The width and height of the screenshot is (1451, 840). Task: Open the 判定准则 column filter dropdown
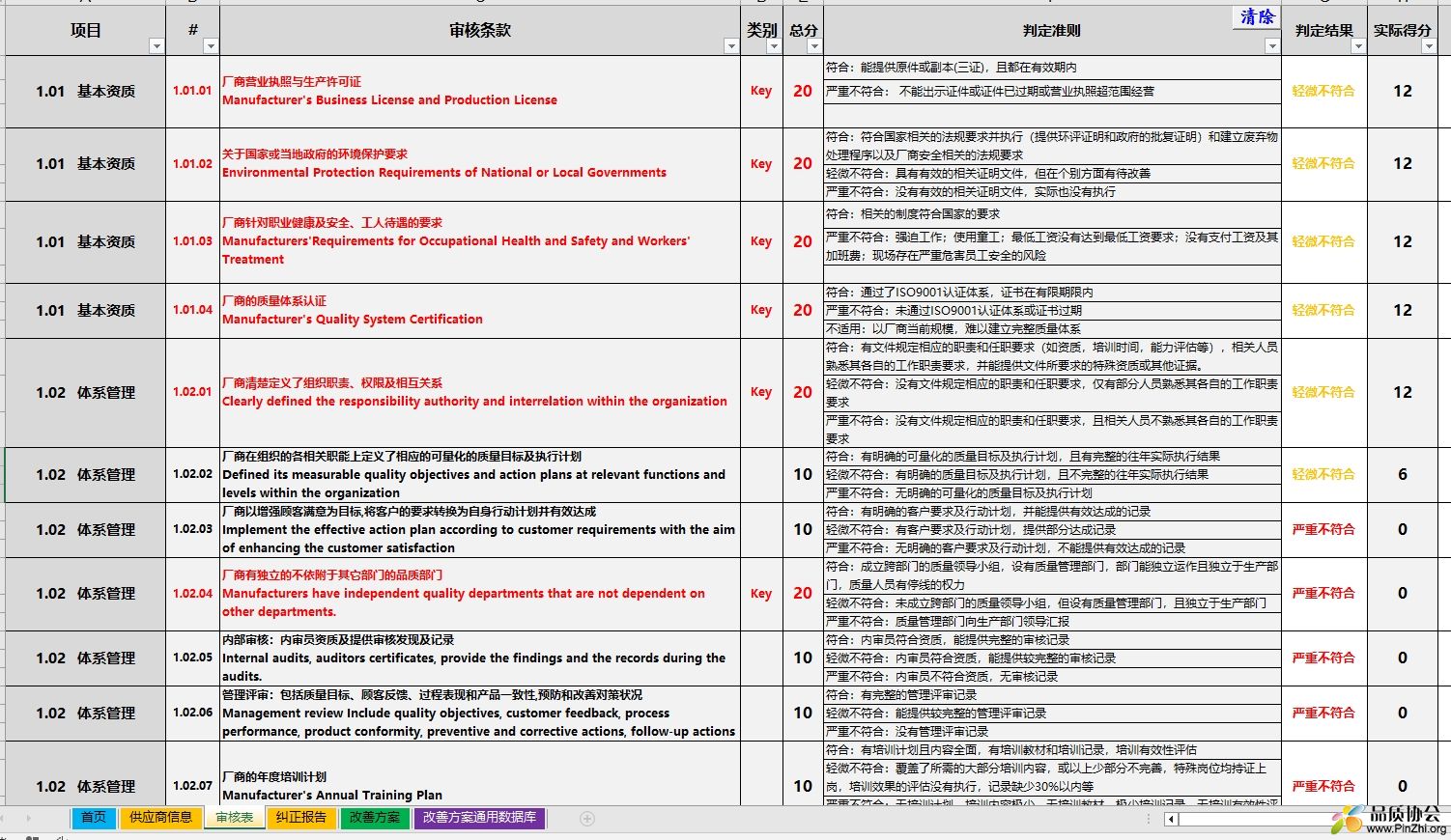pos(1272,46)
